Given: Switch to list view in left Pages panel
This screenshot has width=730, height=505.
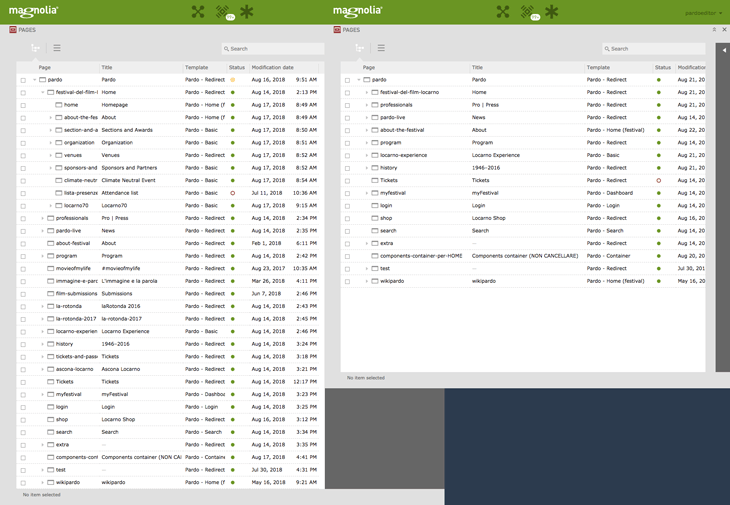Looking at the screenshot, I should pos(57,48).
